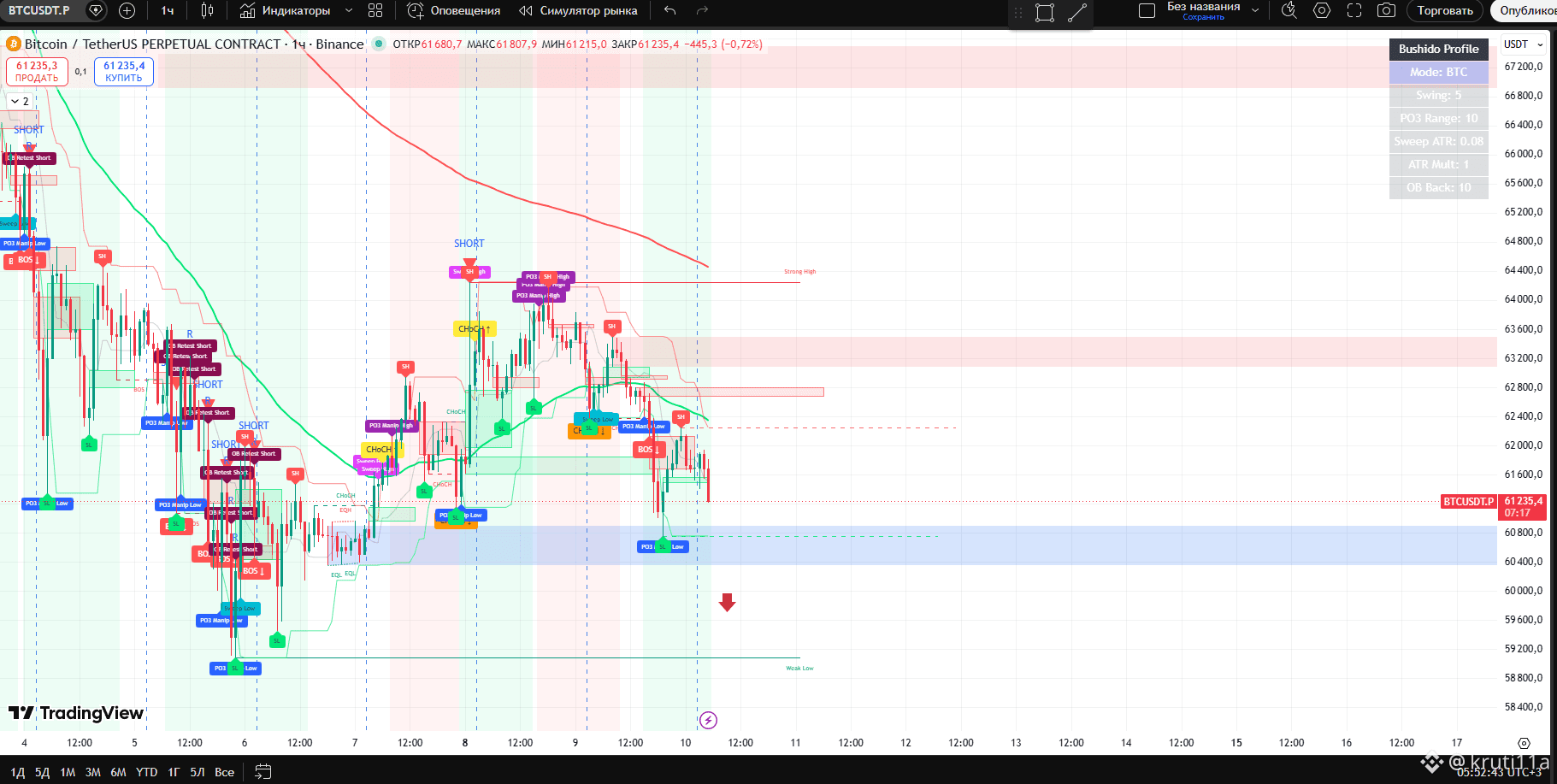1557x784 pixels.
Task: Open indicator templates grid icon
Action: click(x=375, y=10)
